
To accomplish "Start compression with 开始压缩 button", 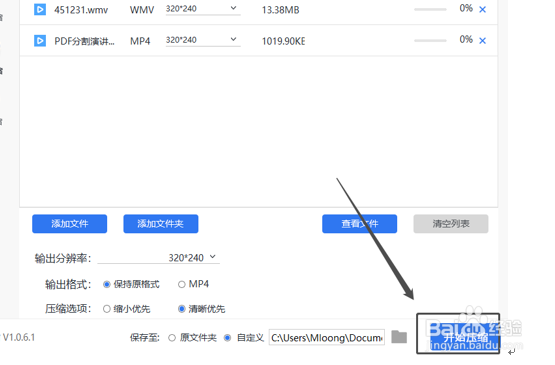I will coord(464,337).
